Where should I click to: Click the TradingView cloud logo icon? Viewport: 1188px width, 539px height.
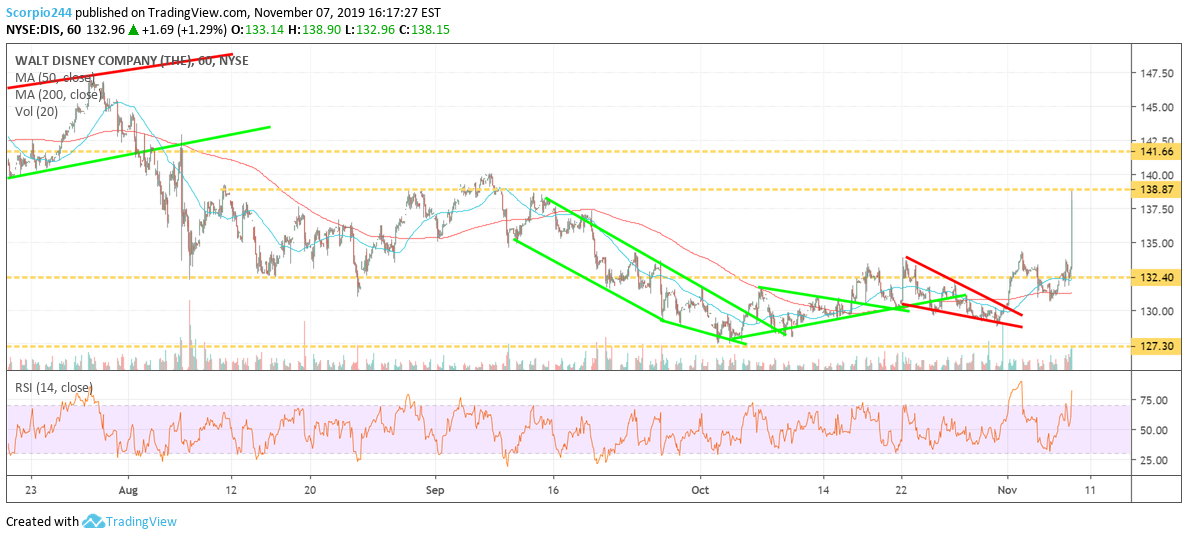point(93,522)
